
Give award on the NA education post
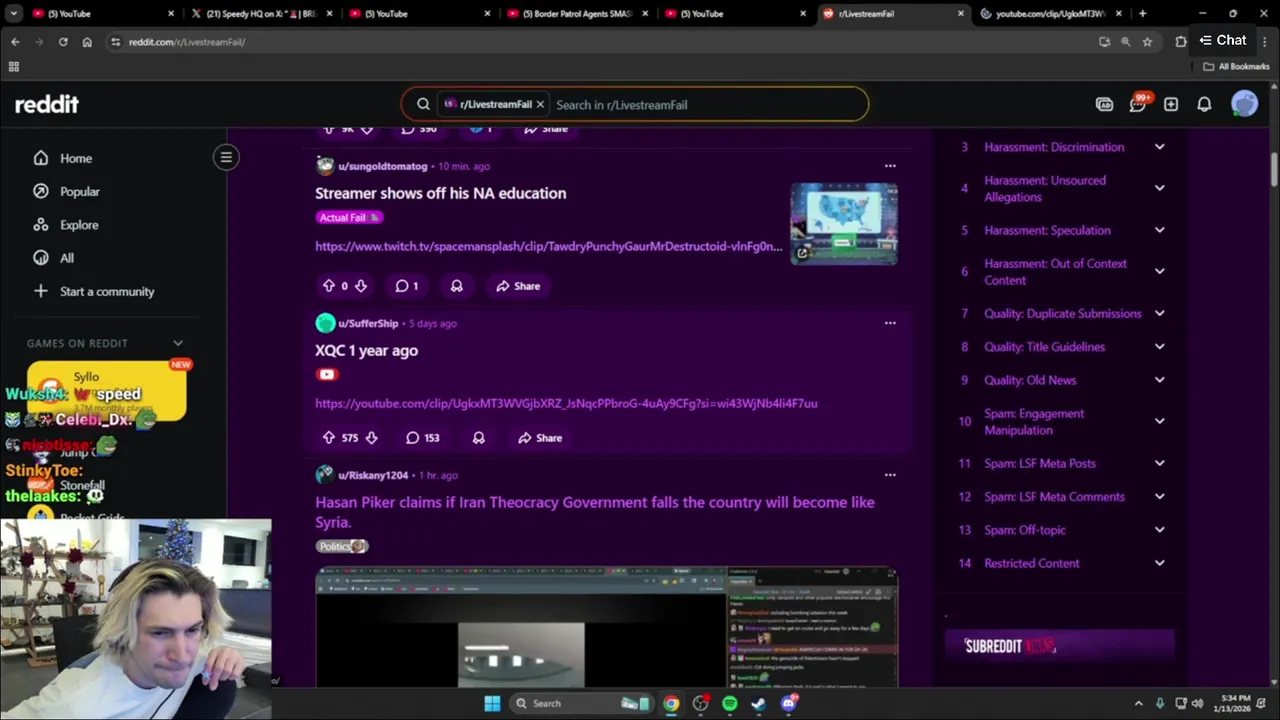point(456,286)
